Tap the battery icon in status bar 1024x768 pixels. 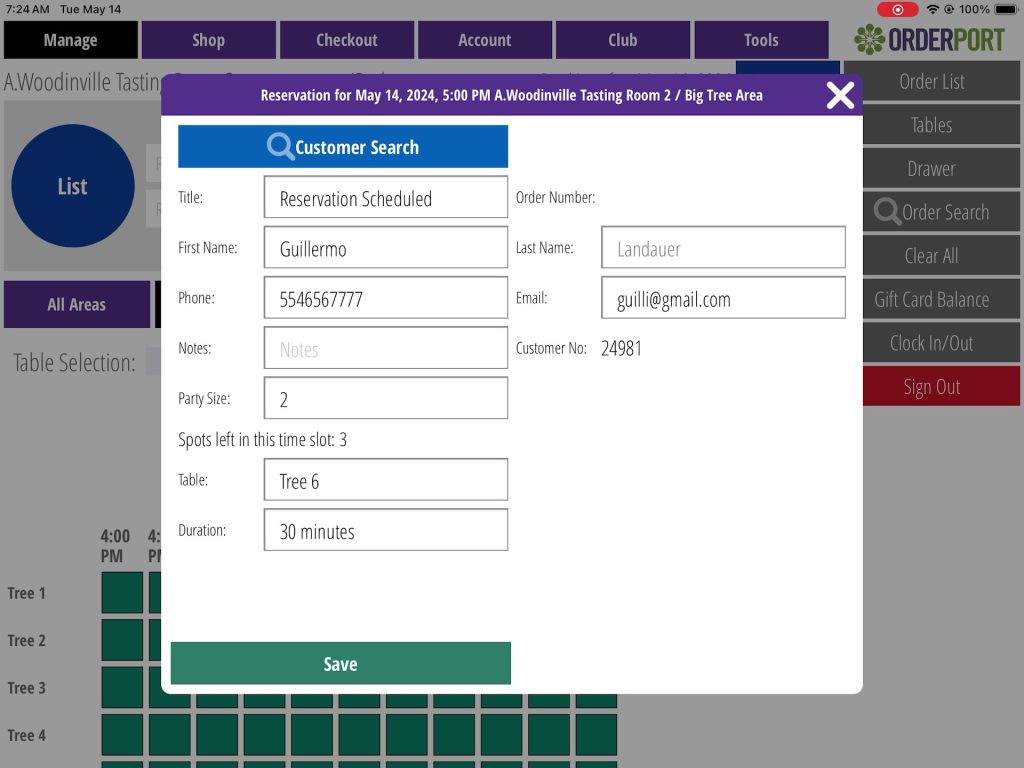(1005, 9)
